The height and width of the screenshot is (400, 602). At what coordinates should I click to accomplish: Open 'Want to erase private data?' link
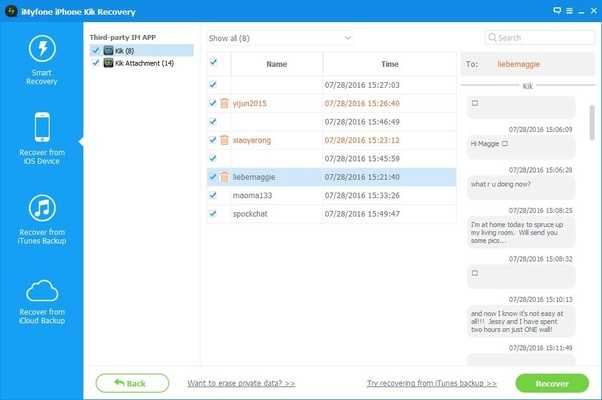241,383
